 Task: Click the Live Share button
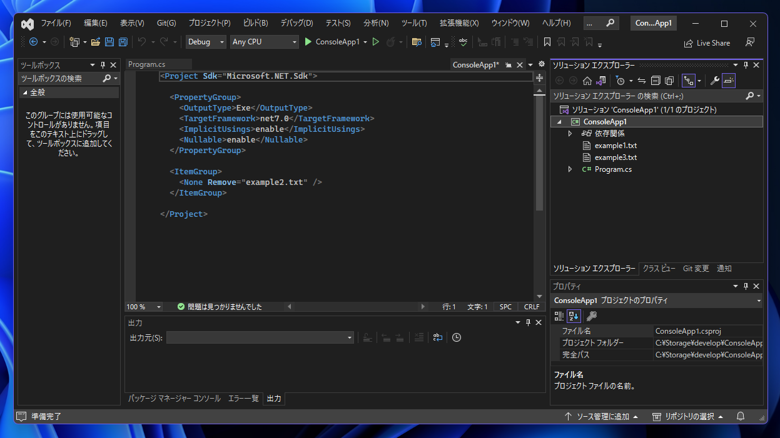click(x=707, y=43)
